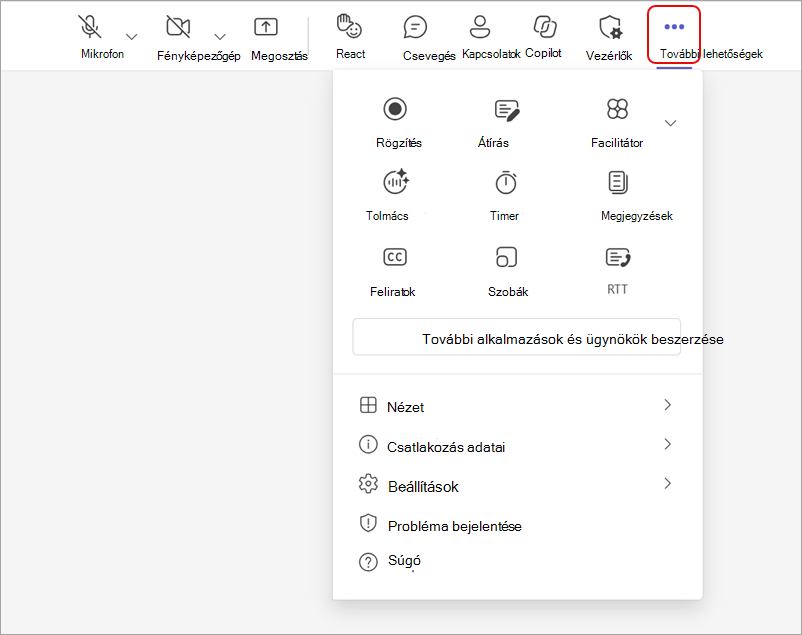Image resolution: width=802 pixels, height=635 pixels.
Task: Enable the Tolmács interpreter
Action: click(x=396, y=181)
